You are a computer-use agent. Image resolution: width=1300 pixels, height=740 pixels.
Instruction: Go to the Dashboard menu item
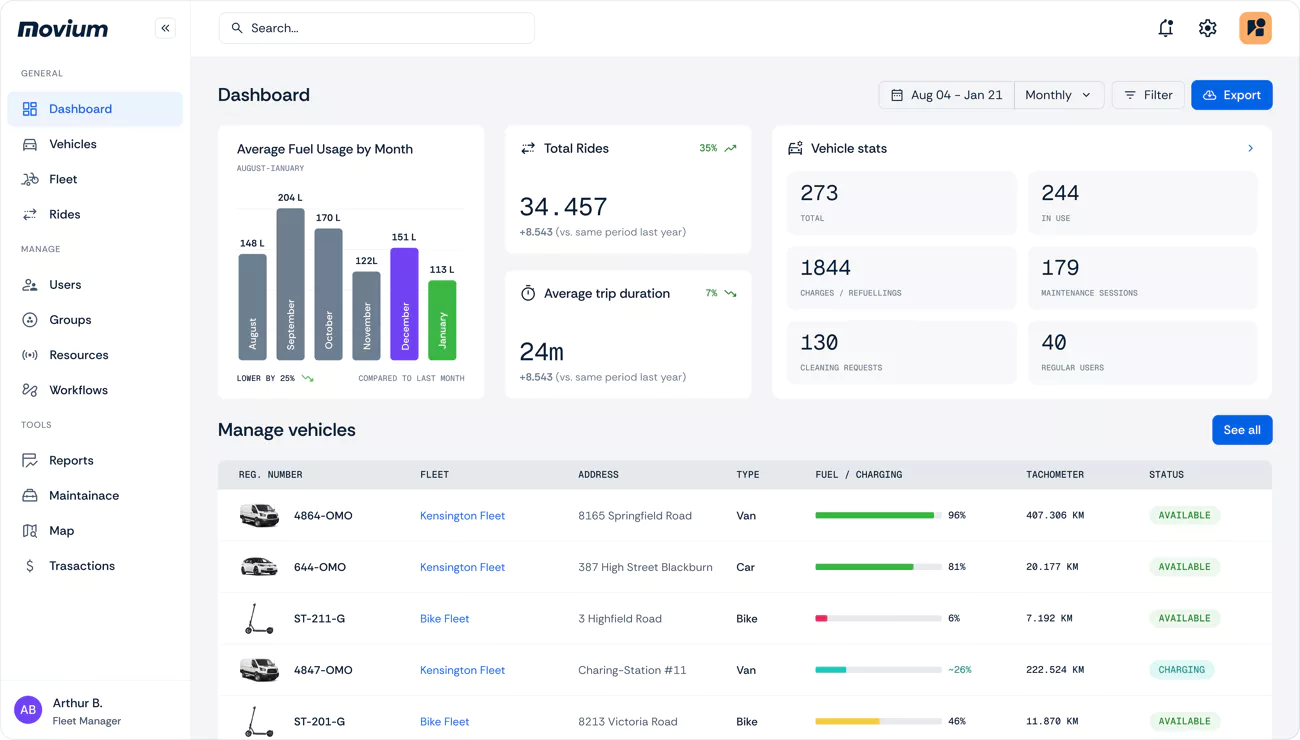tap(80, 108)
